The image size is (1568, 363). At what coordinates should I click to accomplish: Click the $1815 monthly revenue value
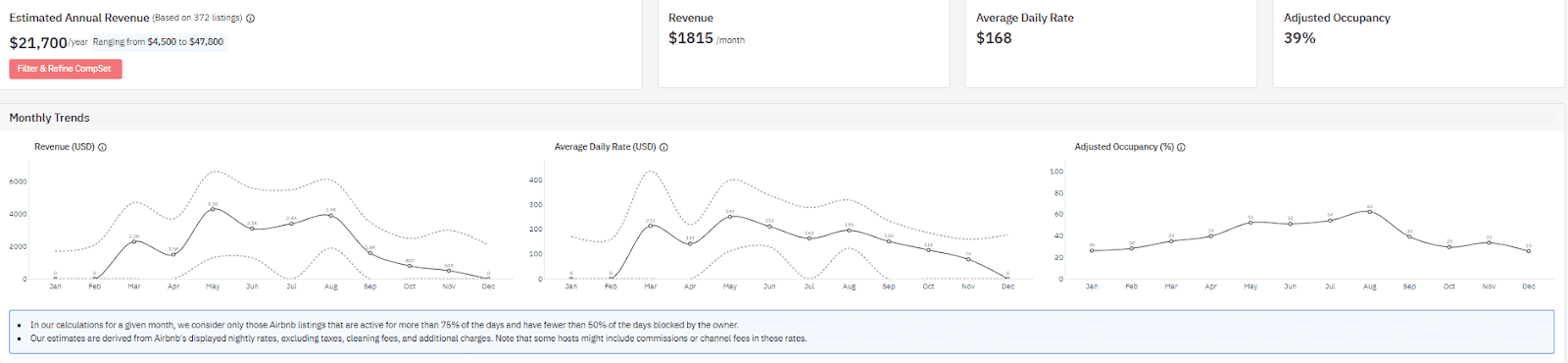coord(691,38)
